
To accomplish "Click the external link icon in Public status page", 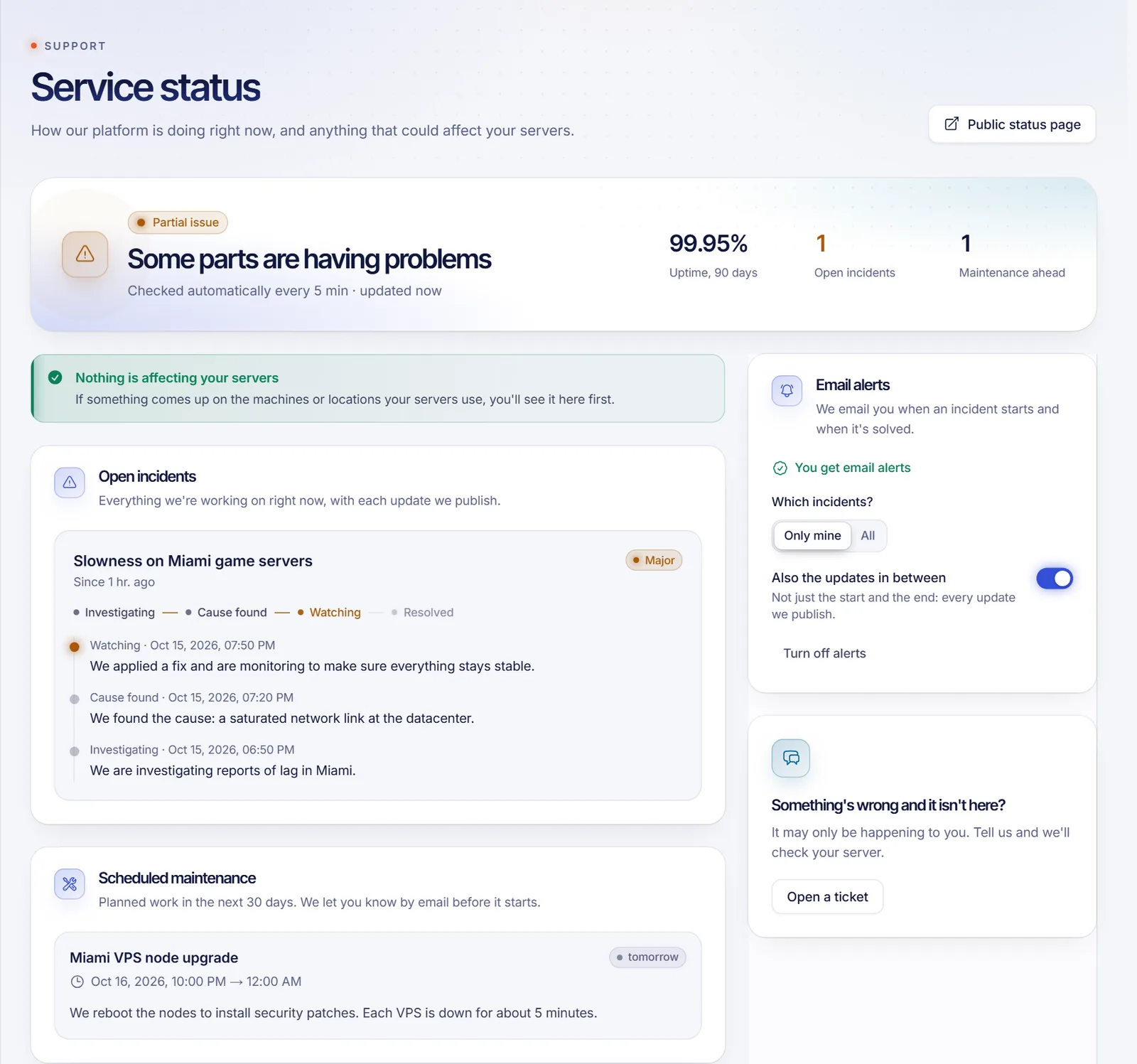I will [952, 124].
